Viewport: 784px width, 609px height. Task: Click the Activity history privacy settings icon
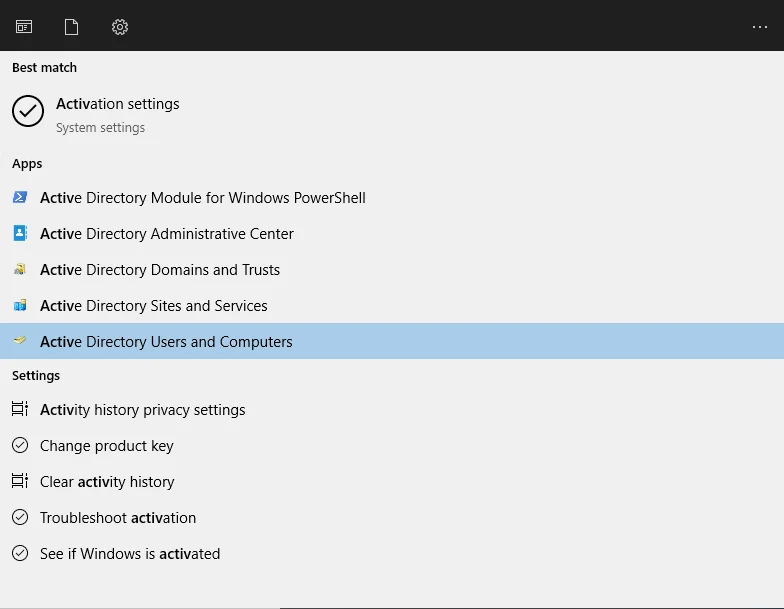20,409
